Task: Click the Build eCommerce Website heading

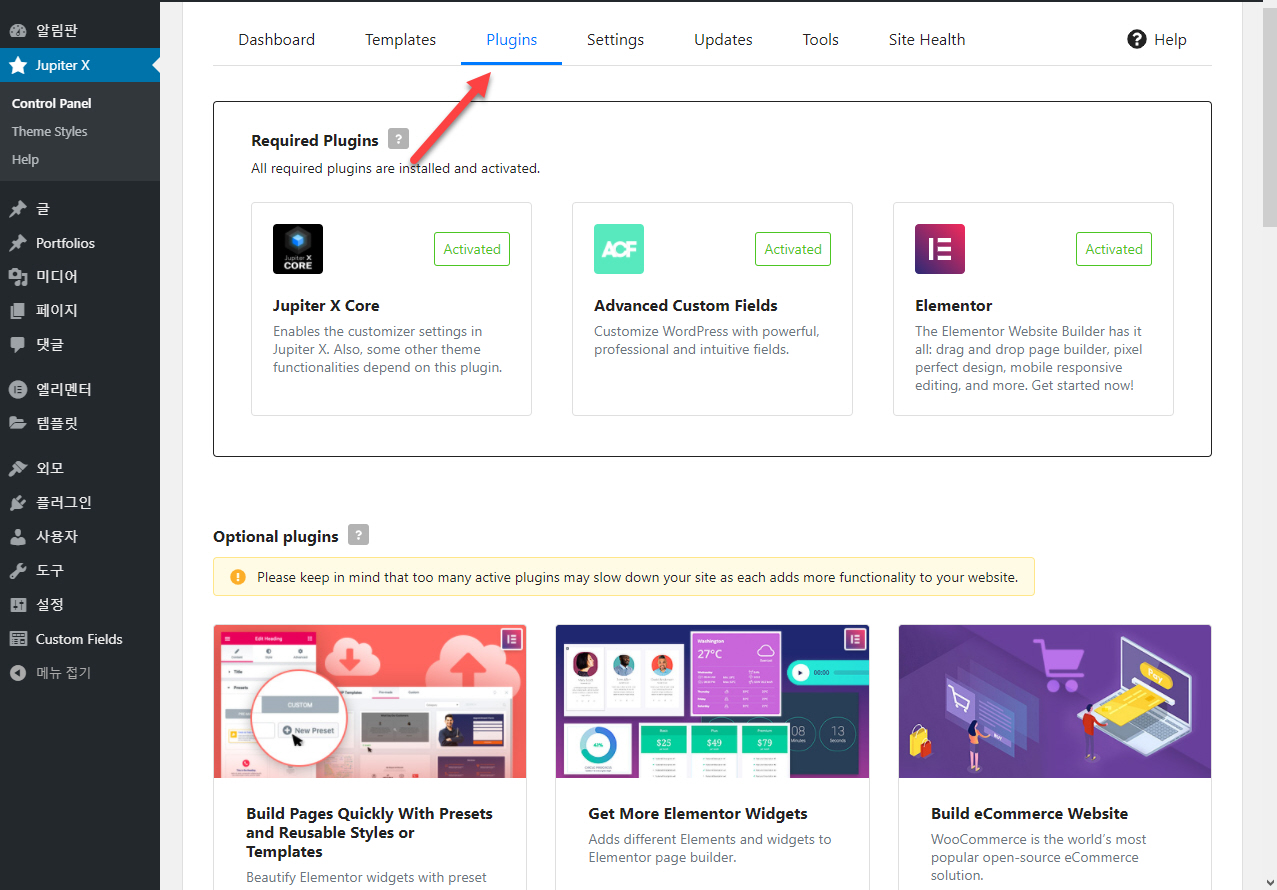Action: (1029, 814)
